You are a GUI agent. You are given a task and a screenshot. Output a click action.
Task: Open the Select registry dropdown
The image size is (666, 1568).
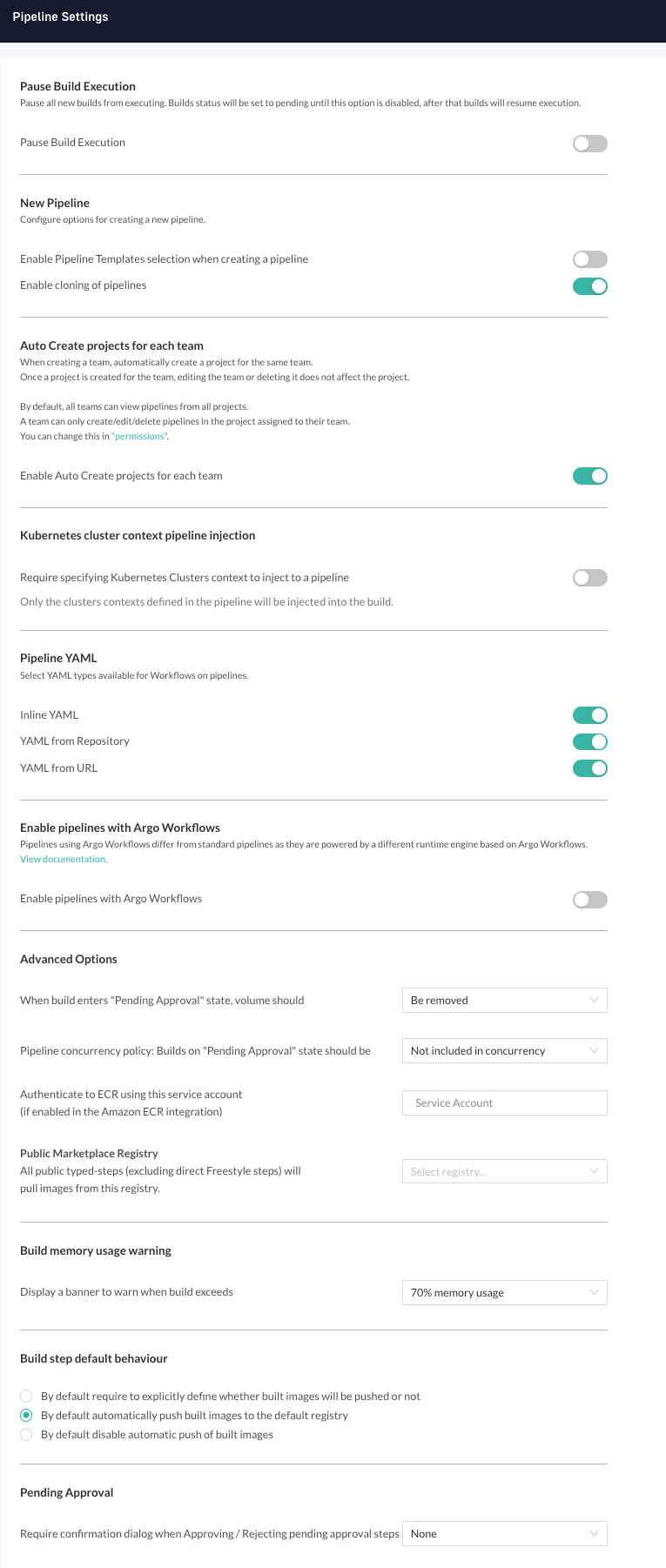pyautogui.click(x=505, y=1171)
